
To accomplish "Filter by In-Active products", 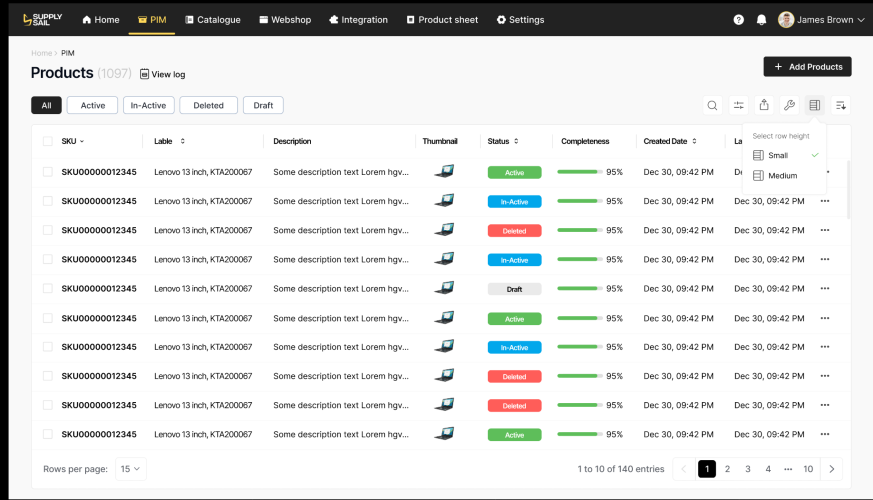I will tap(149, 105).
